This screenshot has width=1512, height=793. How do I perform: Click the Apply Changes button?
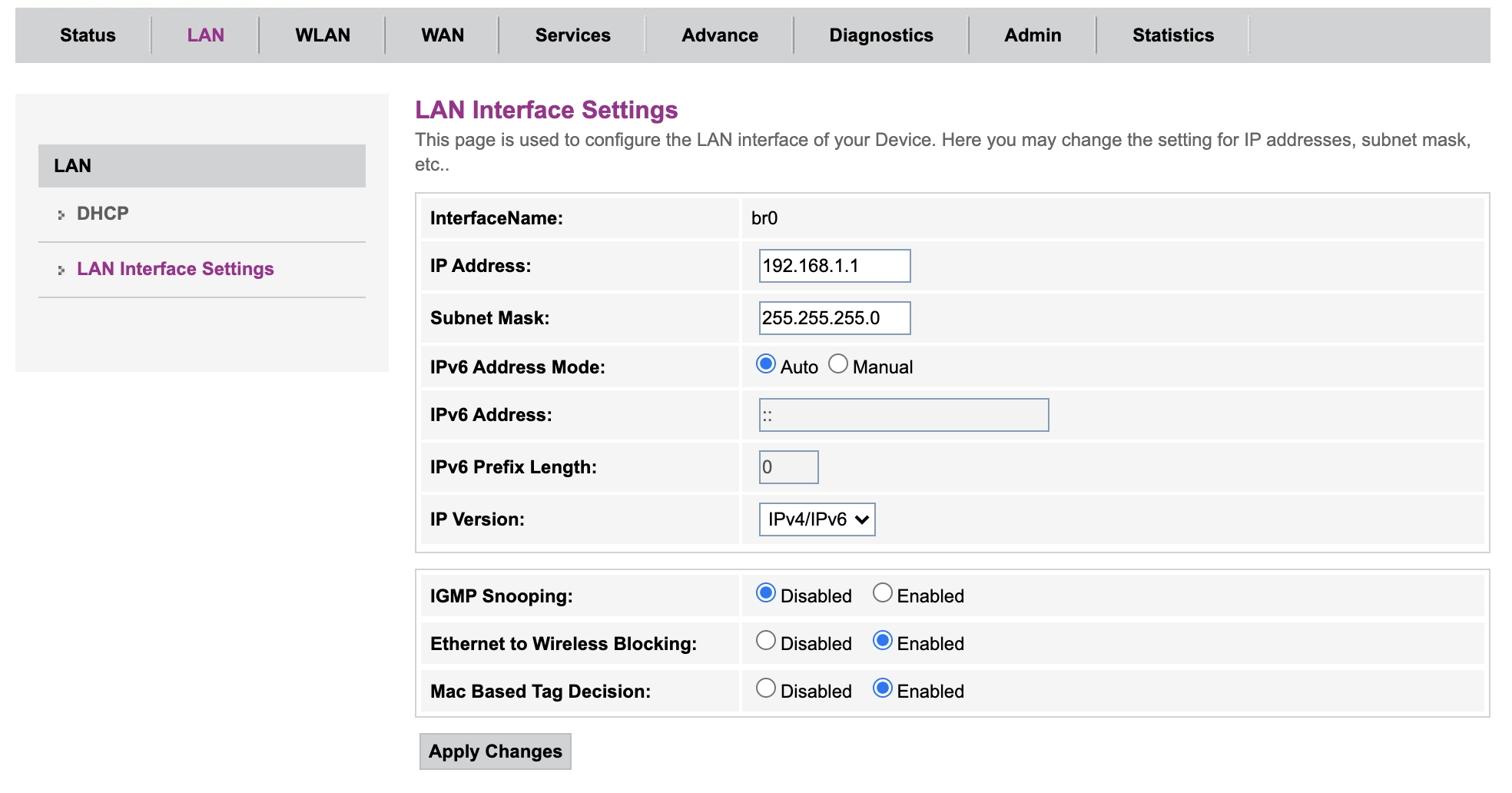[495, 751]
